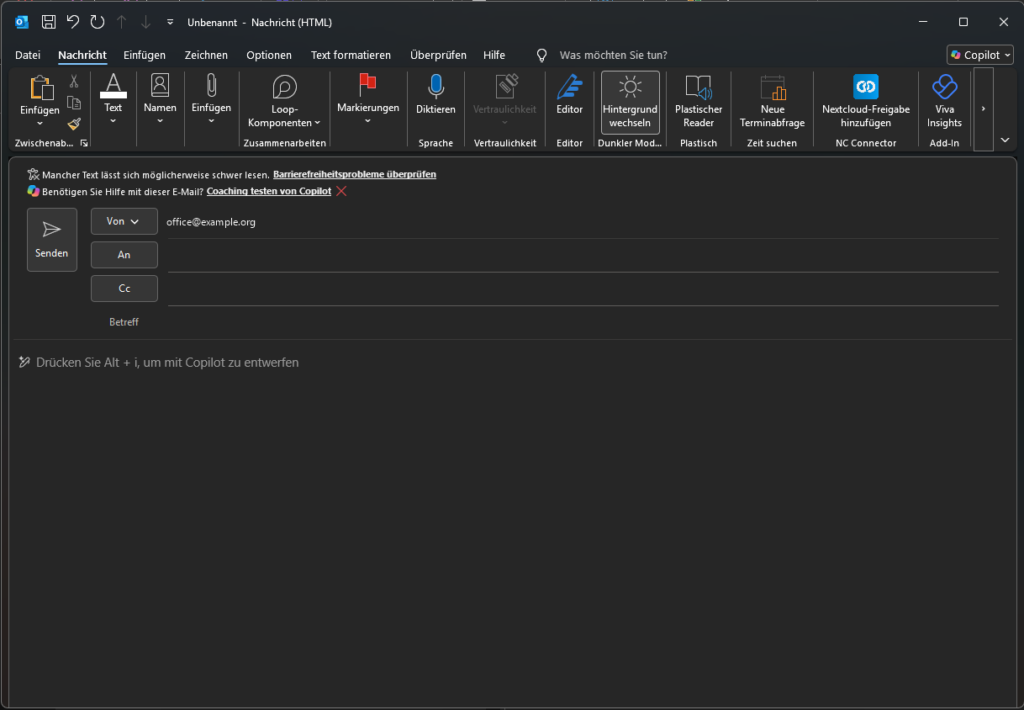Image resolution: width=1024 pixels, height=710 pixels.
Task: Add a Nextcloud-Freigabe hinzufügen share
Action: tap(865, 102)
